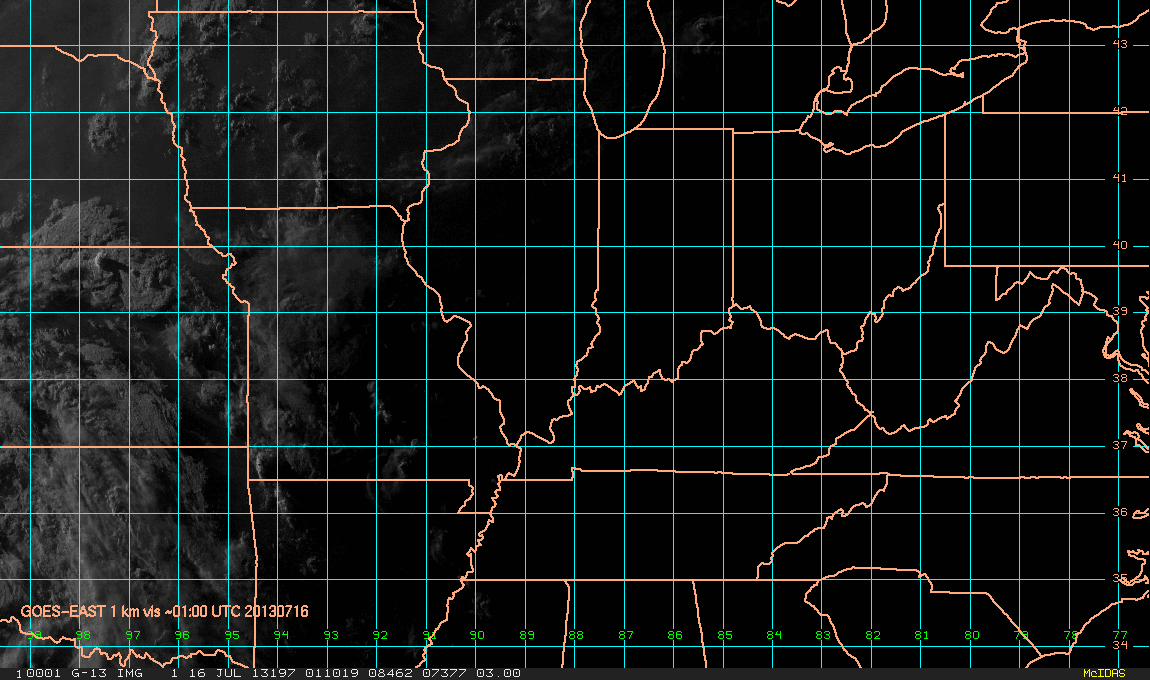Select the 03.00 value in status bar
This screenshot has height=680, width=1150.
pos(499,673)
